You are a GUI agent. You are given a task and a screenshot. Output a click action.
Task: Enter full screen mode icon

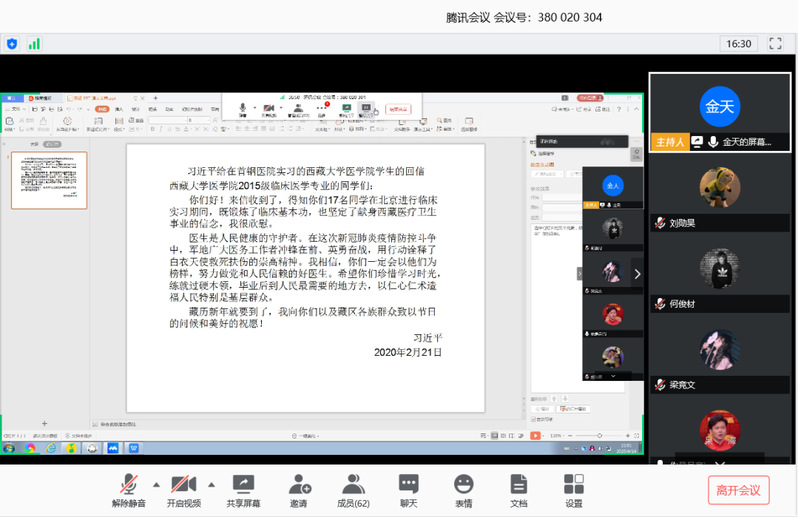pyautogui.click(x=775, y=44)
